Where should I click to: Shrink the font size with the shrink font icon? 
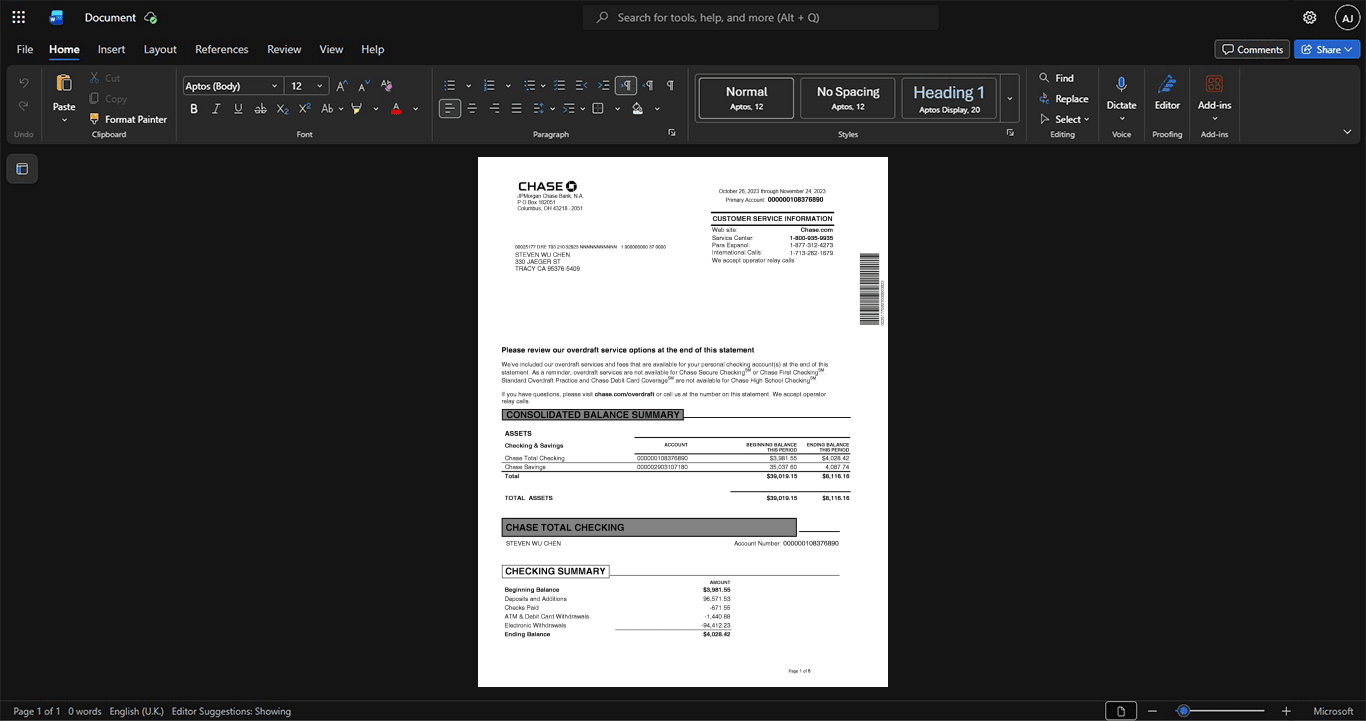pos(364,86)
